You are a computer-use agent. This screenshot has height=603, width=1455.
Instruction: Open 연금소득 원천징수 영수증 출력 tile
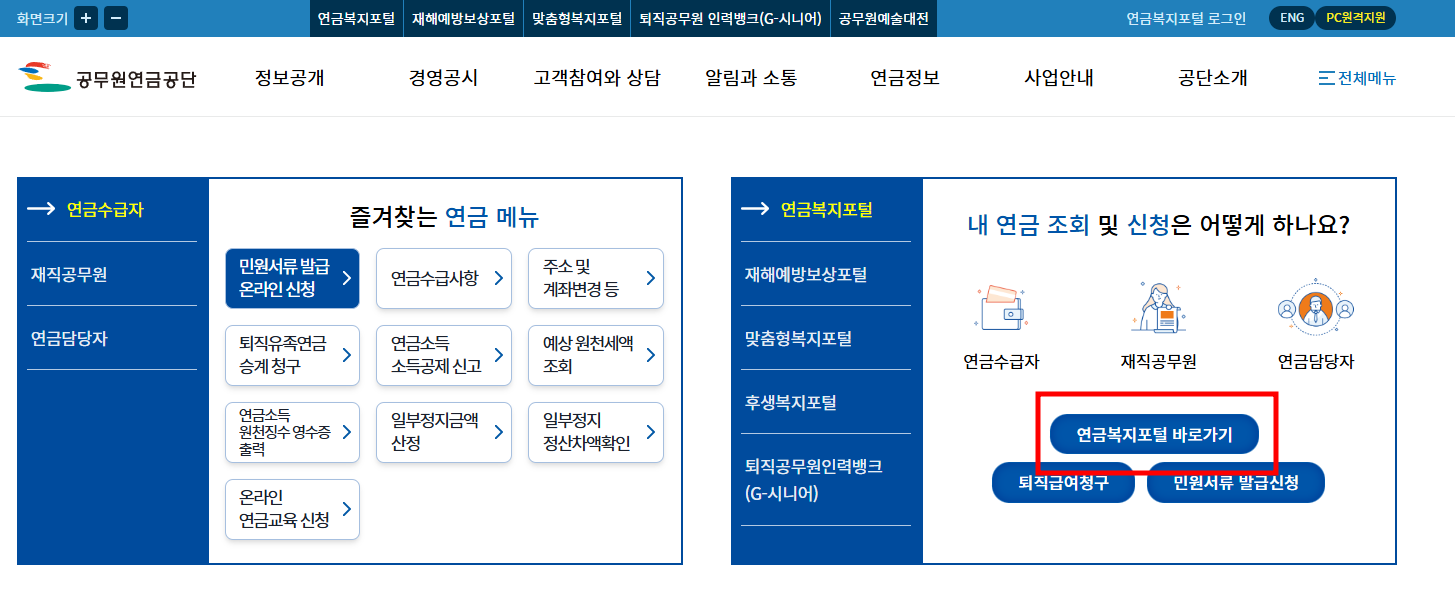[292, 432]
